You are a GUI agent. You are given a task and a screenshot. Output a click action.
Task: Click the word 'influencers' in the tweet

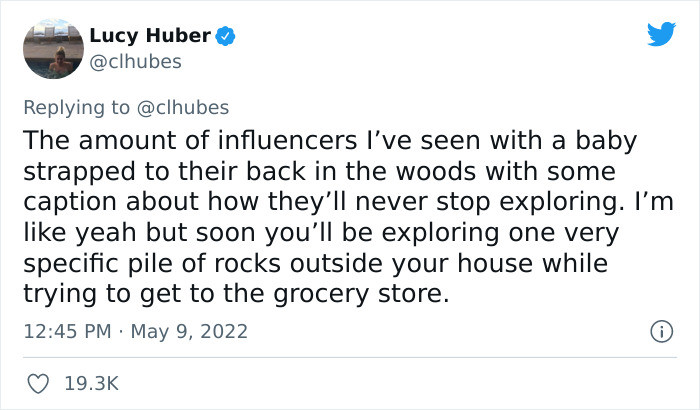pyautogui.click(x=288, y=140)
